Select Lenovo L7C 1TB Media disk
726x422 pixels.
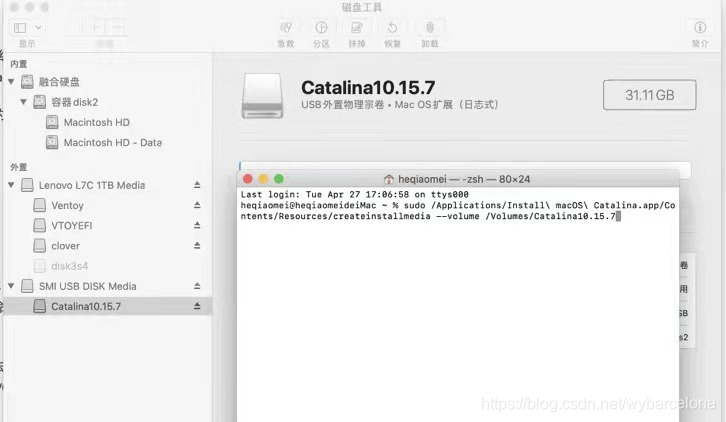tap(92, 185)
